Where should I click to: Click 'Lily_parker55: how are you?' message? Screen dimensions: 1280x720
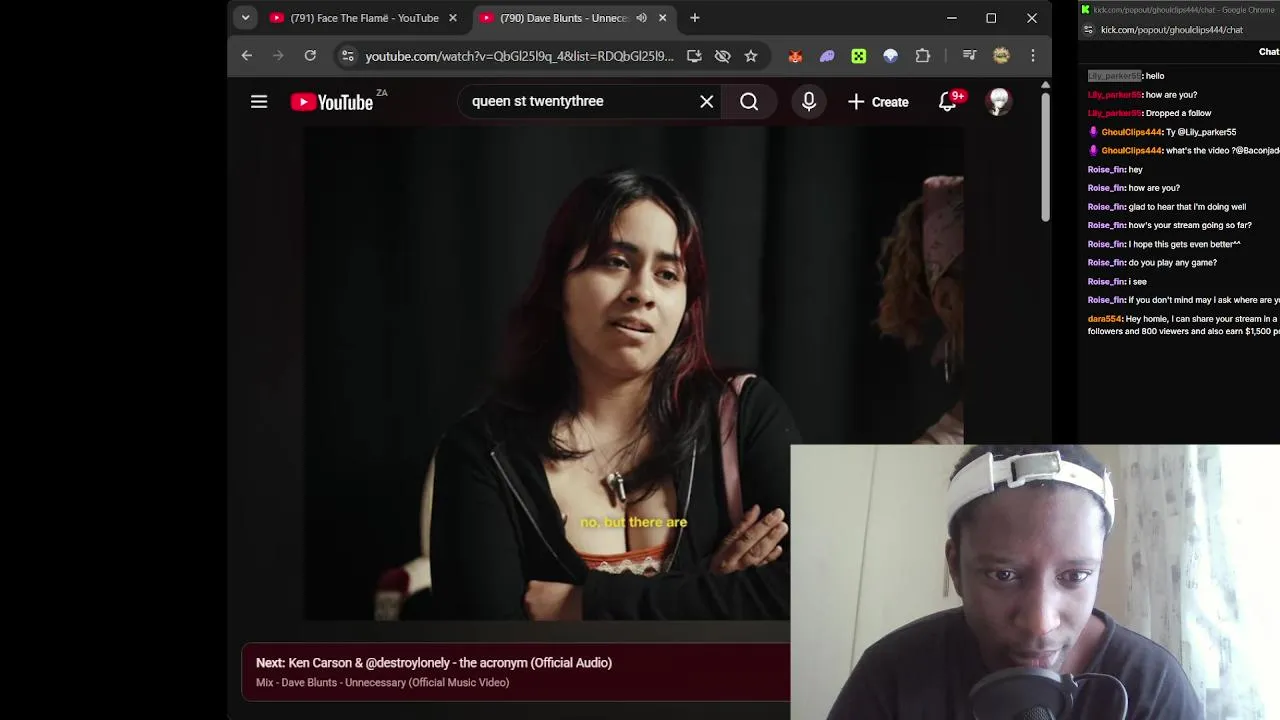coord(1142,95)
